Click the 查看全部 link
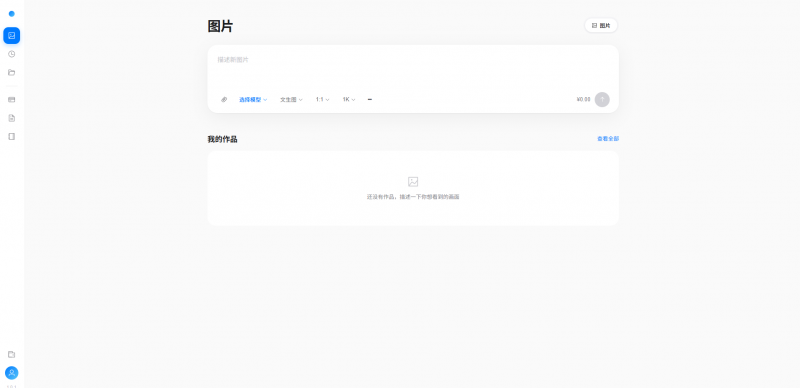Viewport: 800px width, 388px height. tap(608, 138)
